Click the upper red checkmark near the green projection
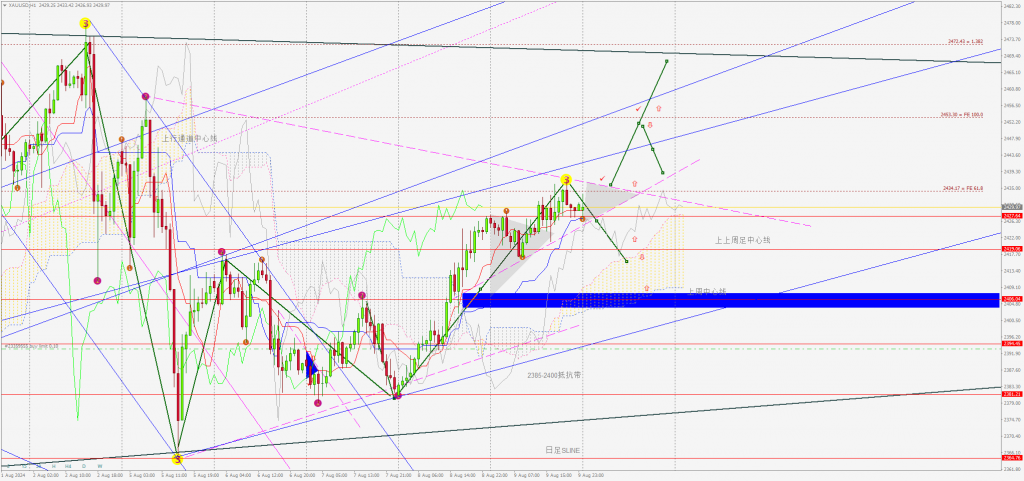This screenshot has width=1024, height=481. click(x=637, y=108)
